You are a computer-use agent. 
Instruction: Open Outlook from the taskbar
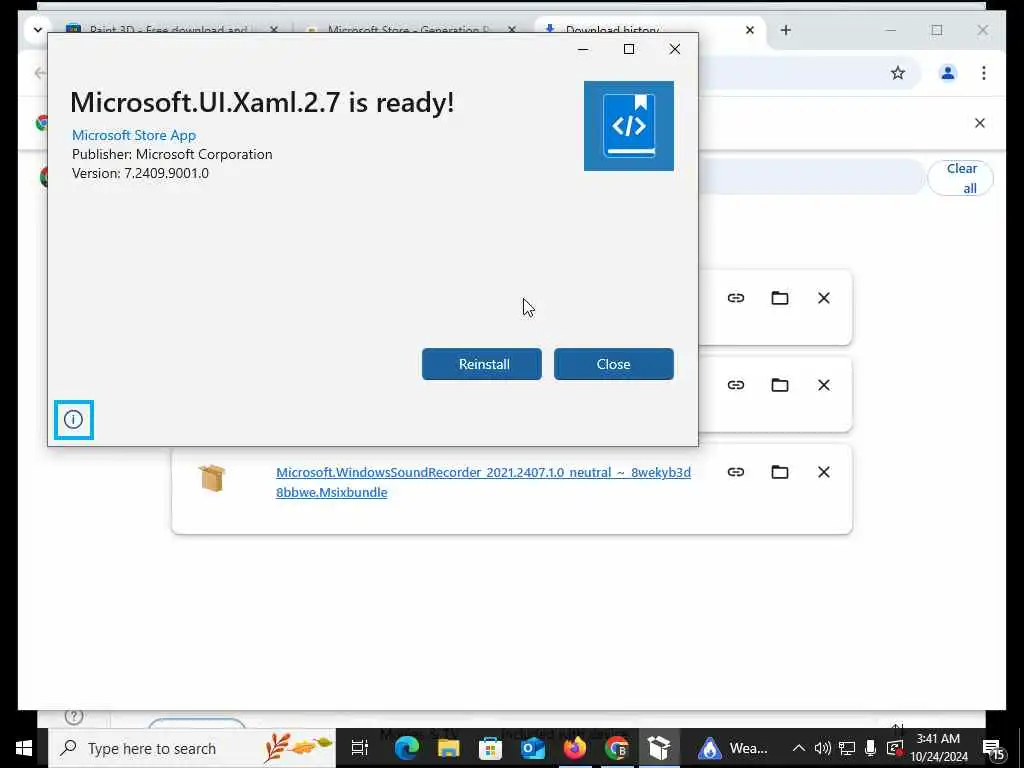tap(533, 748)
